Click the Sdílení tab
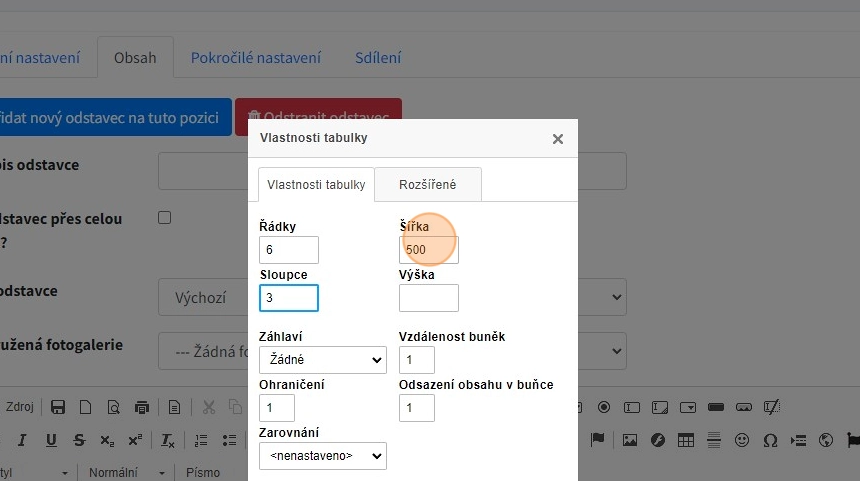860x481 pixels. click(x=378, y=58)
